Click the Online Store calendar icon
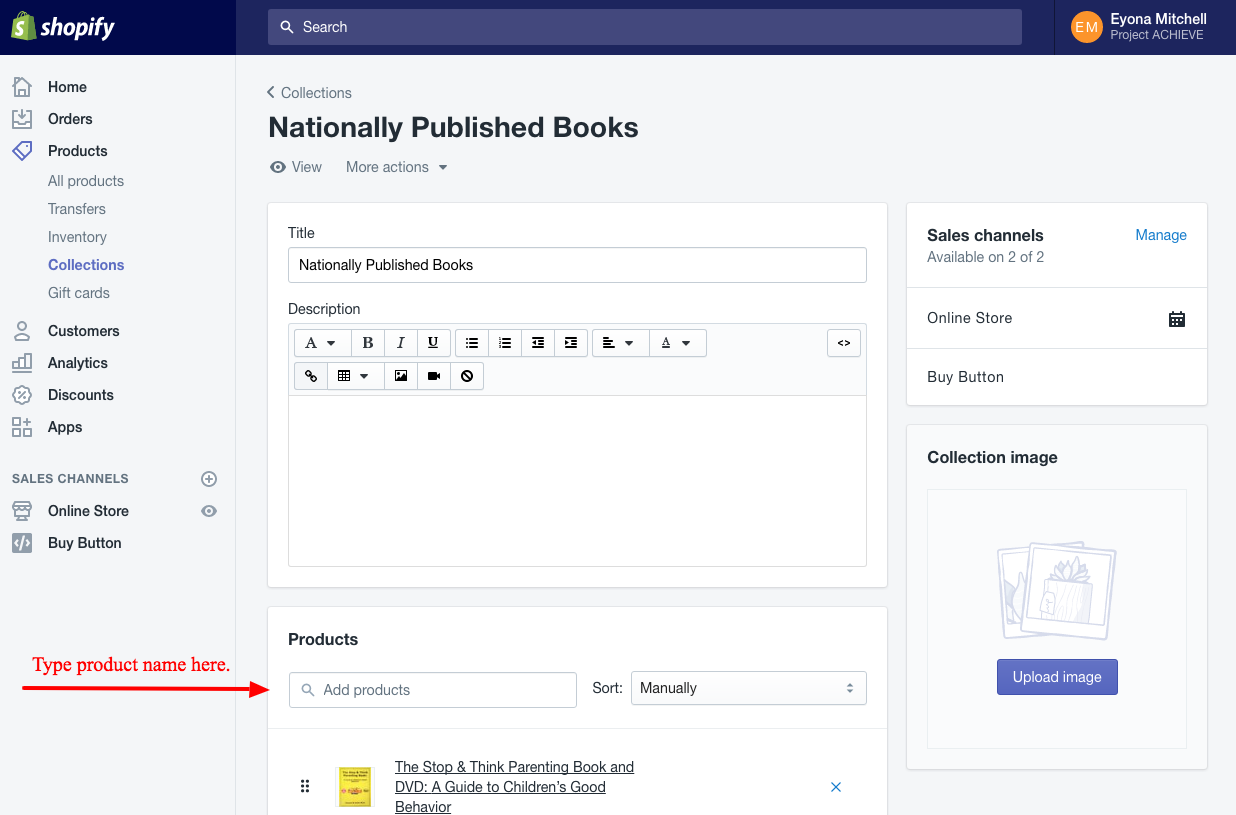This screenshot has width=1236, height=815. click(x=1177, y=319)
